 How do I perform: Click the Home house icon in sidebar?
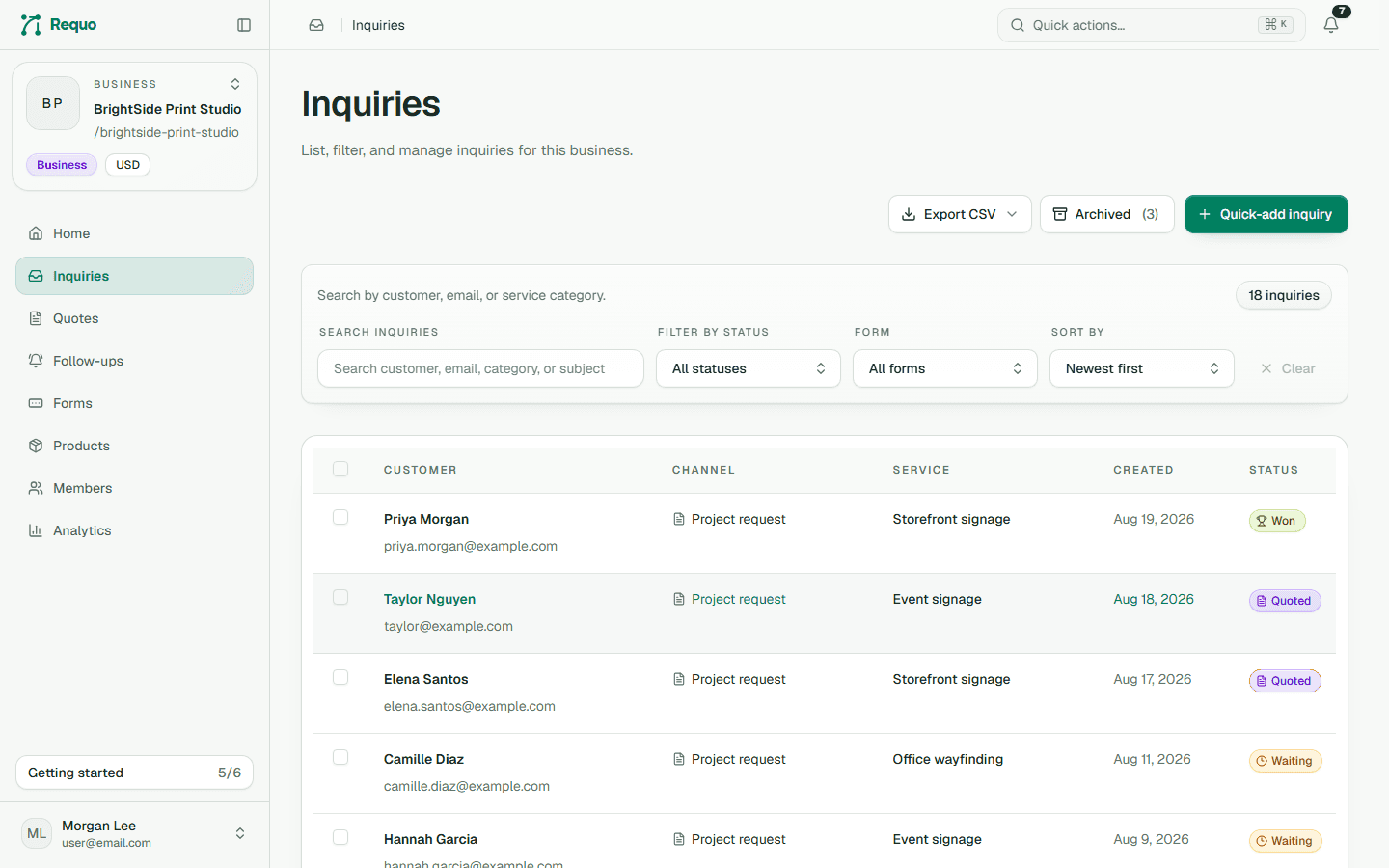point(36,233)
